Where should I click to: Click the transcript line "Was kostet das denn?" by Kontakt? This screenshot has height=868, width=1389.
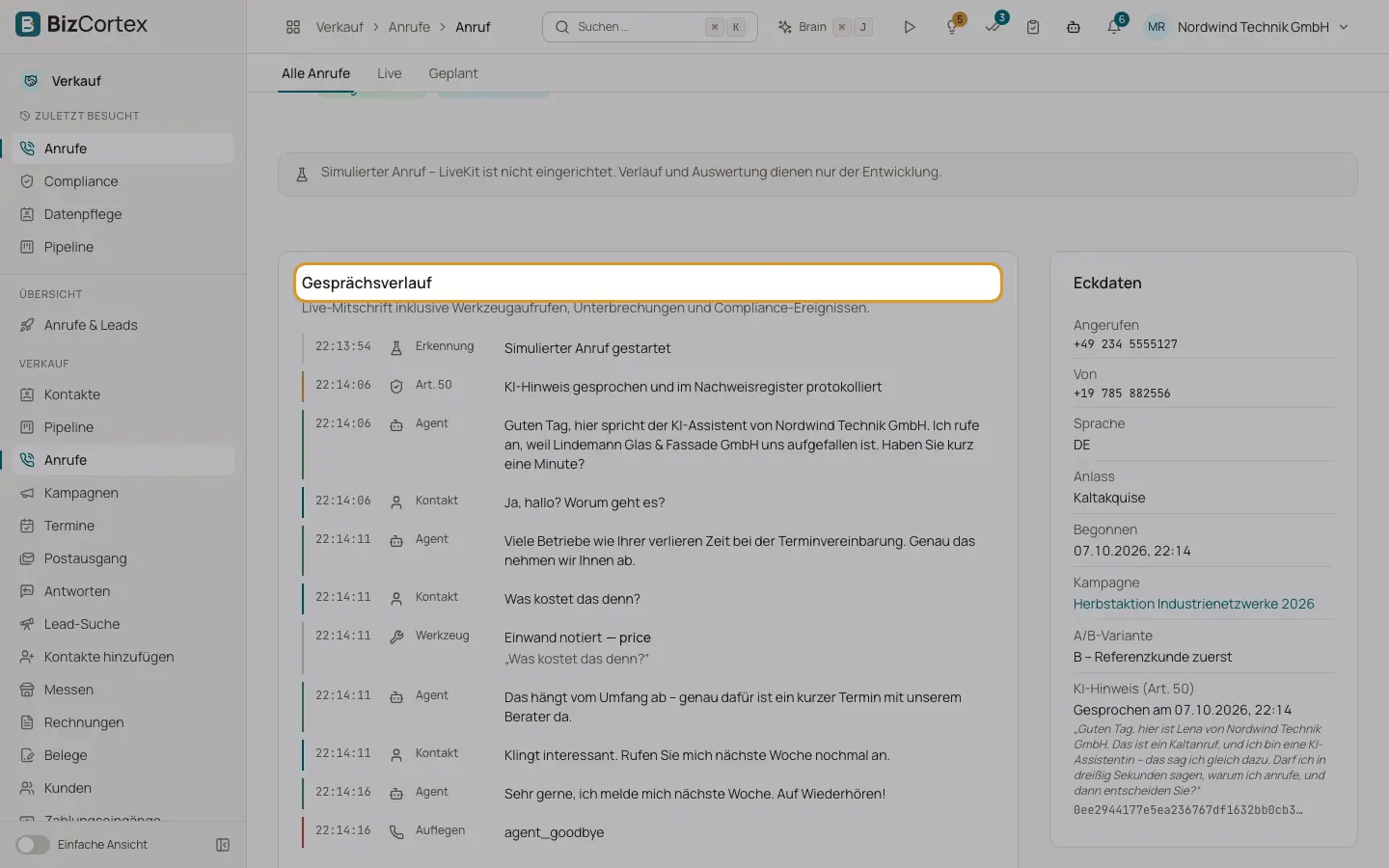click(x=572, y=599)
